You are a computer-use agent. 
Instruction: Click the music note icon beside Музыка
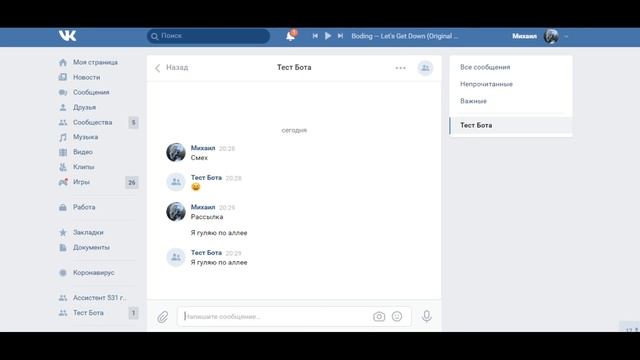pos(63,137)
